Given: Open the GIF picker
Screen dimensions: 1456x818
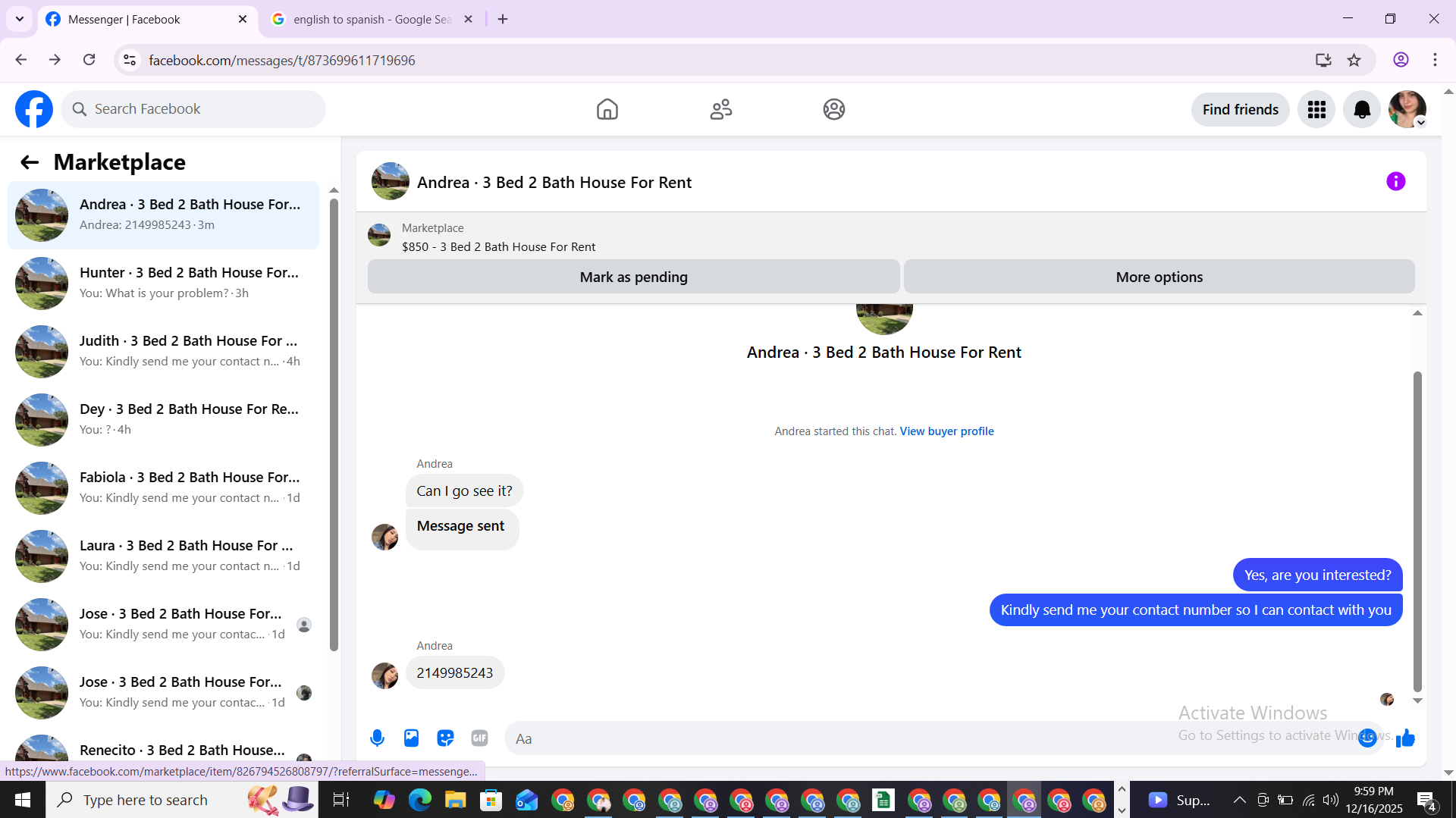Looking at the screenshot, I should click(479, 738).
